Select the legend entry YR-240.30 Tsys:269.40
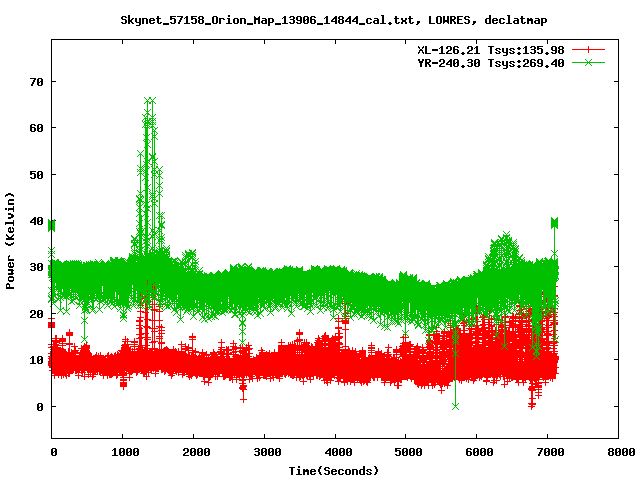 [x=491, y=63]
